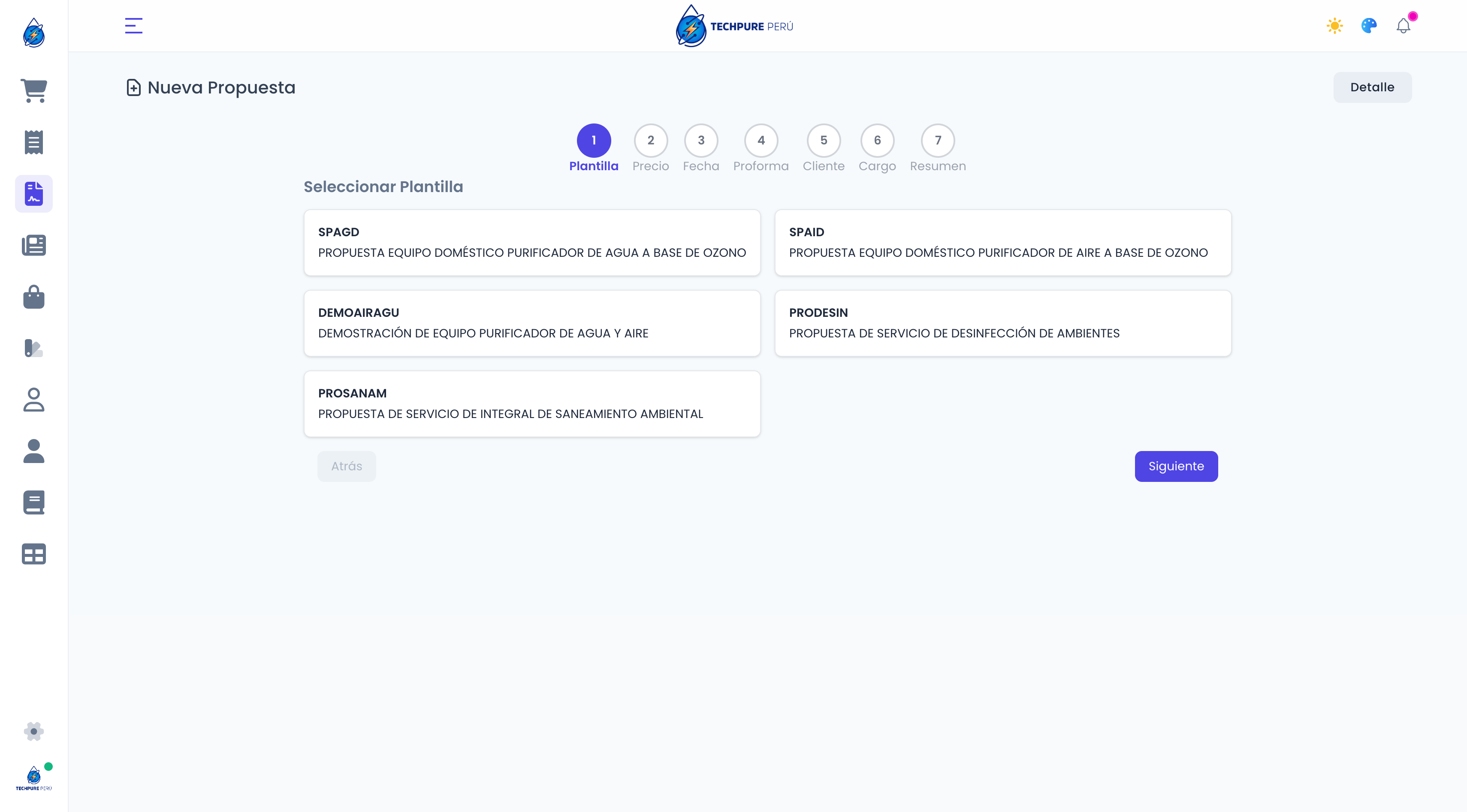Open the receipt list sidebar icon
Viewport: 1467px width, 812px height.
[33, 142]
